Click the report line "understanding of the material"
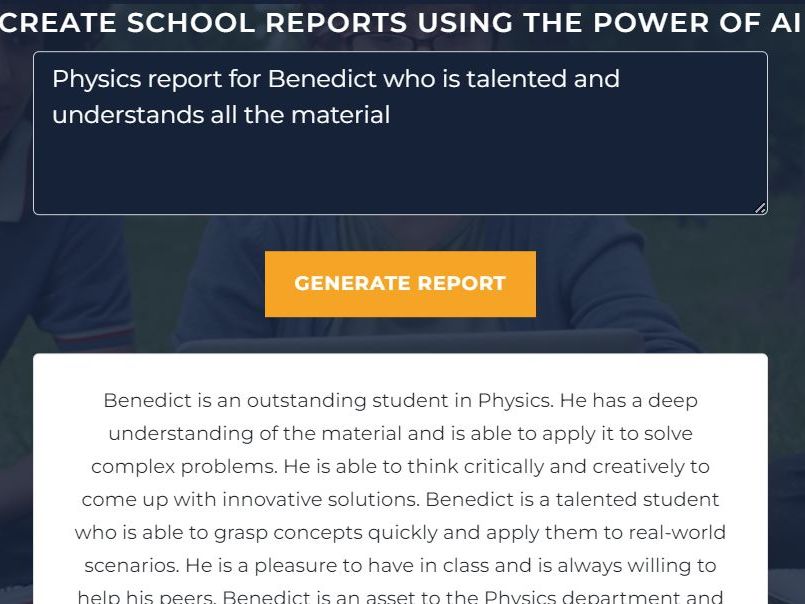Viewport: 805px width, 604px height. [400, 434]
